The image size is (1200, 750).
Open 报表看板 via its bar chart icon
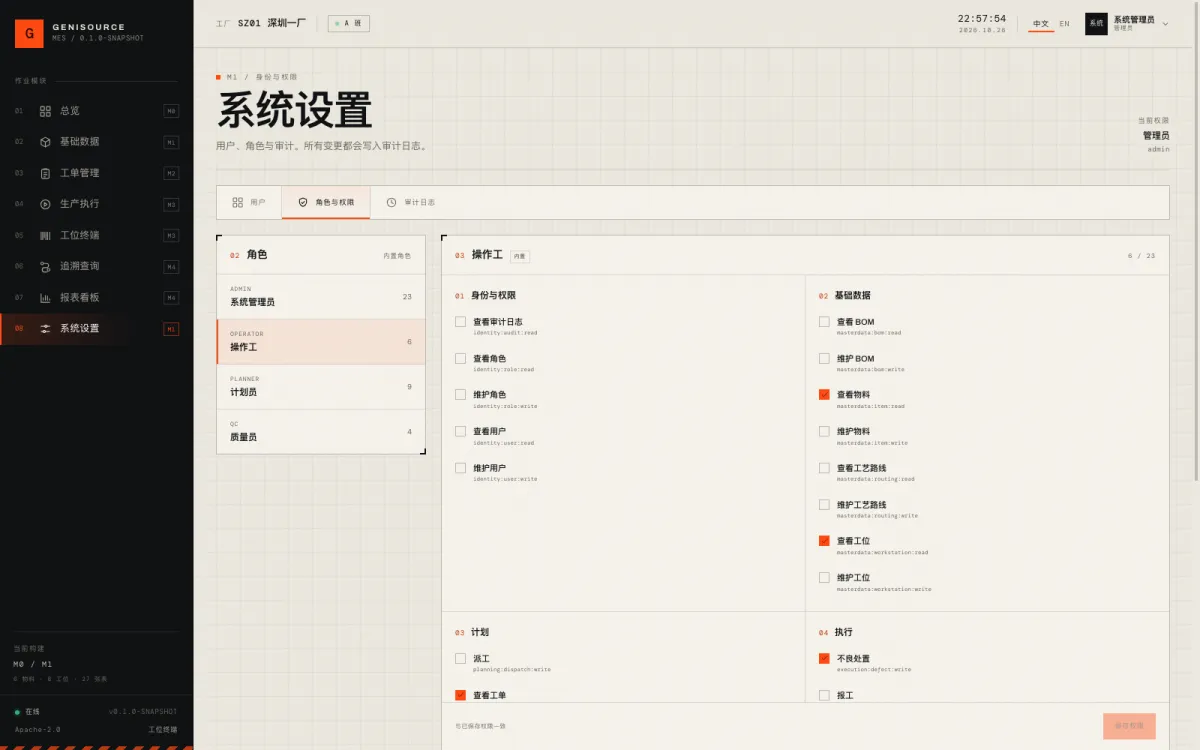[45, 297]
